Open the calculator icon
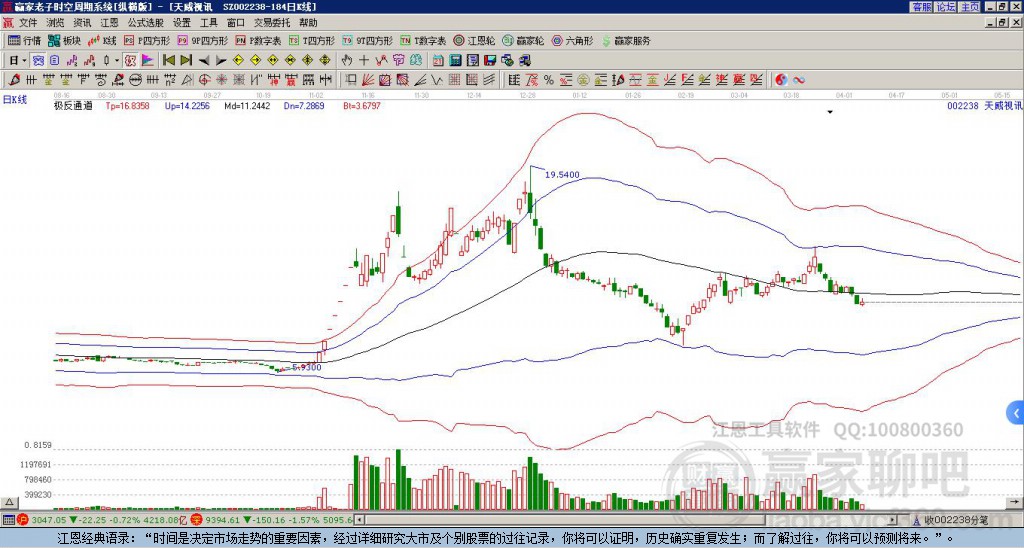Screen dimensions: 1024x548 coord(455,61)
